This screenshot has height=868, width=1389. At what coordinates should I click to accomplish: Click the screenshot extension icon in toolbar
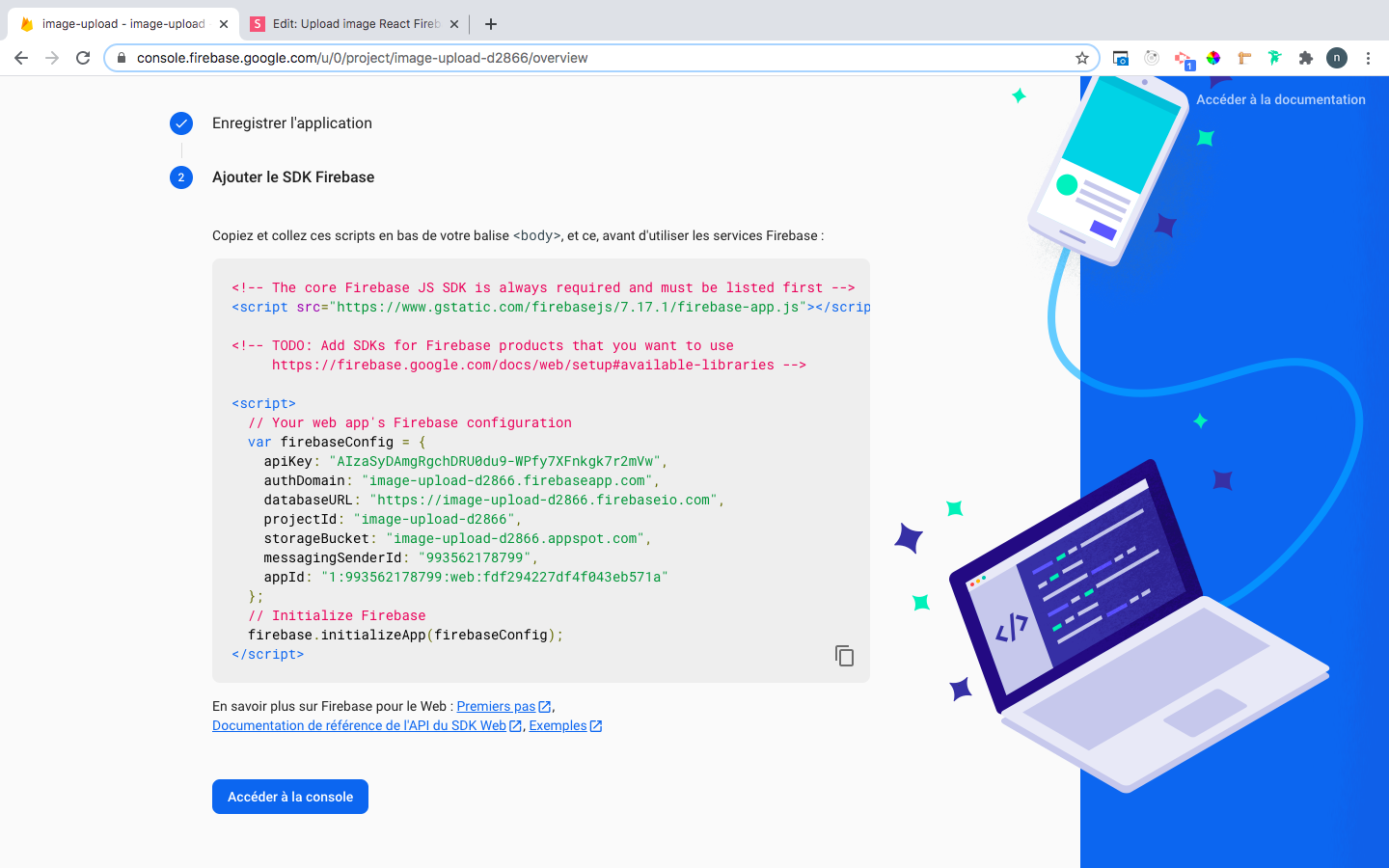click(x=1121, y=58)
